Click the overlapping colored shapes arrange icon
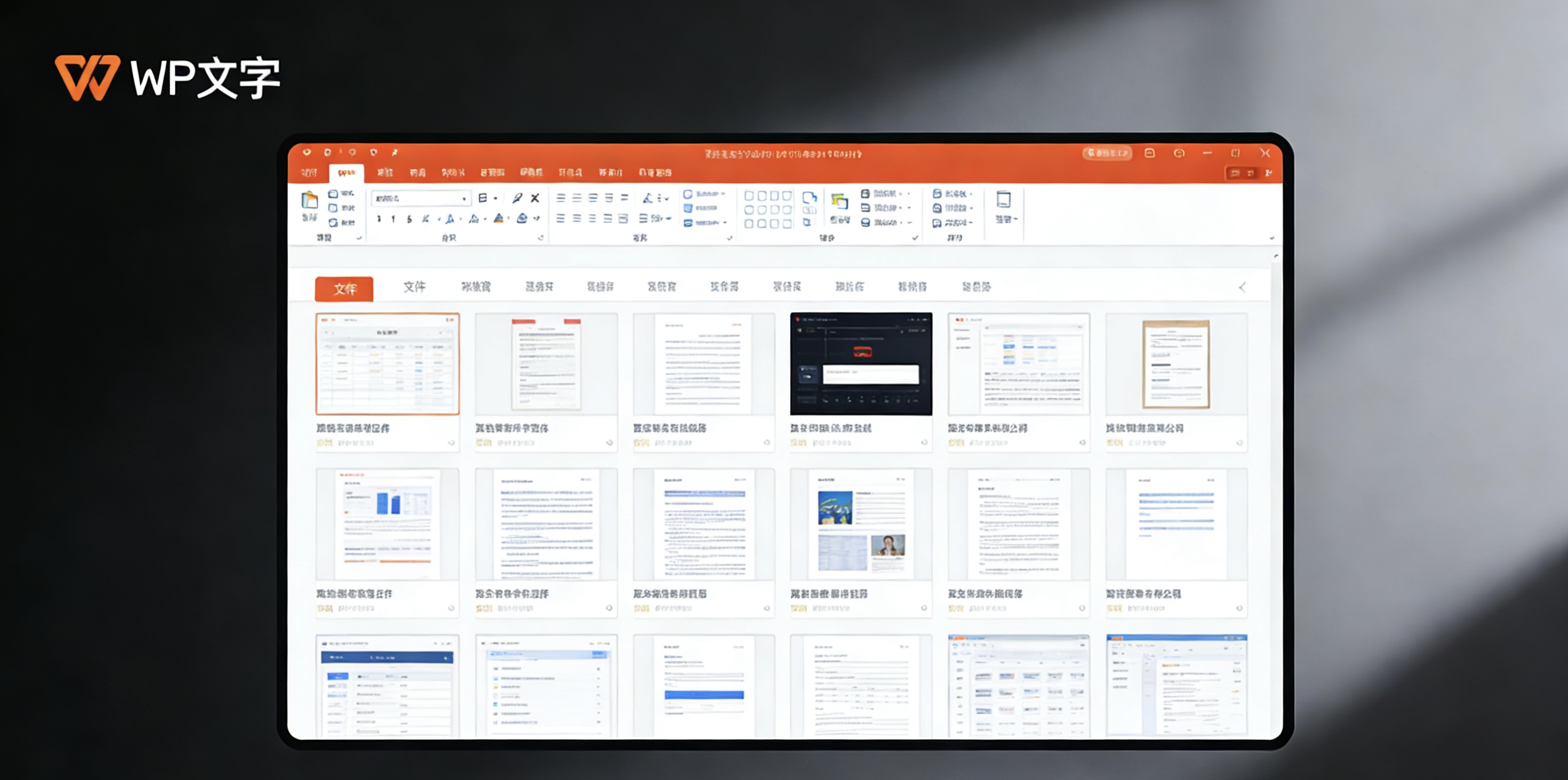 (839, 201)
